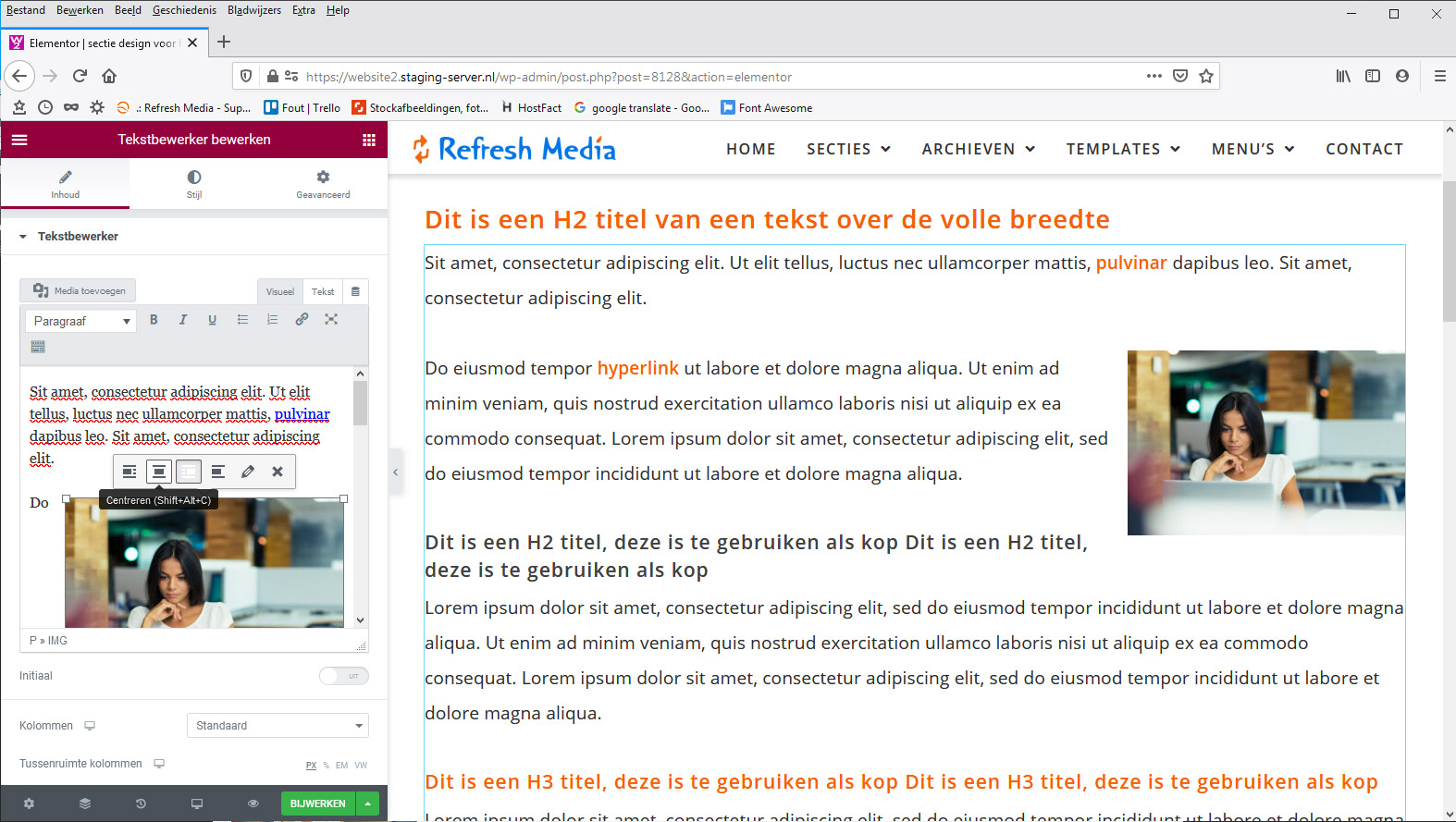
Task: Toggle the preview changes eye icon
Action: click(x=253, y=804)
